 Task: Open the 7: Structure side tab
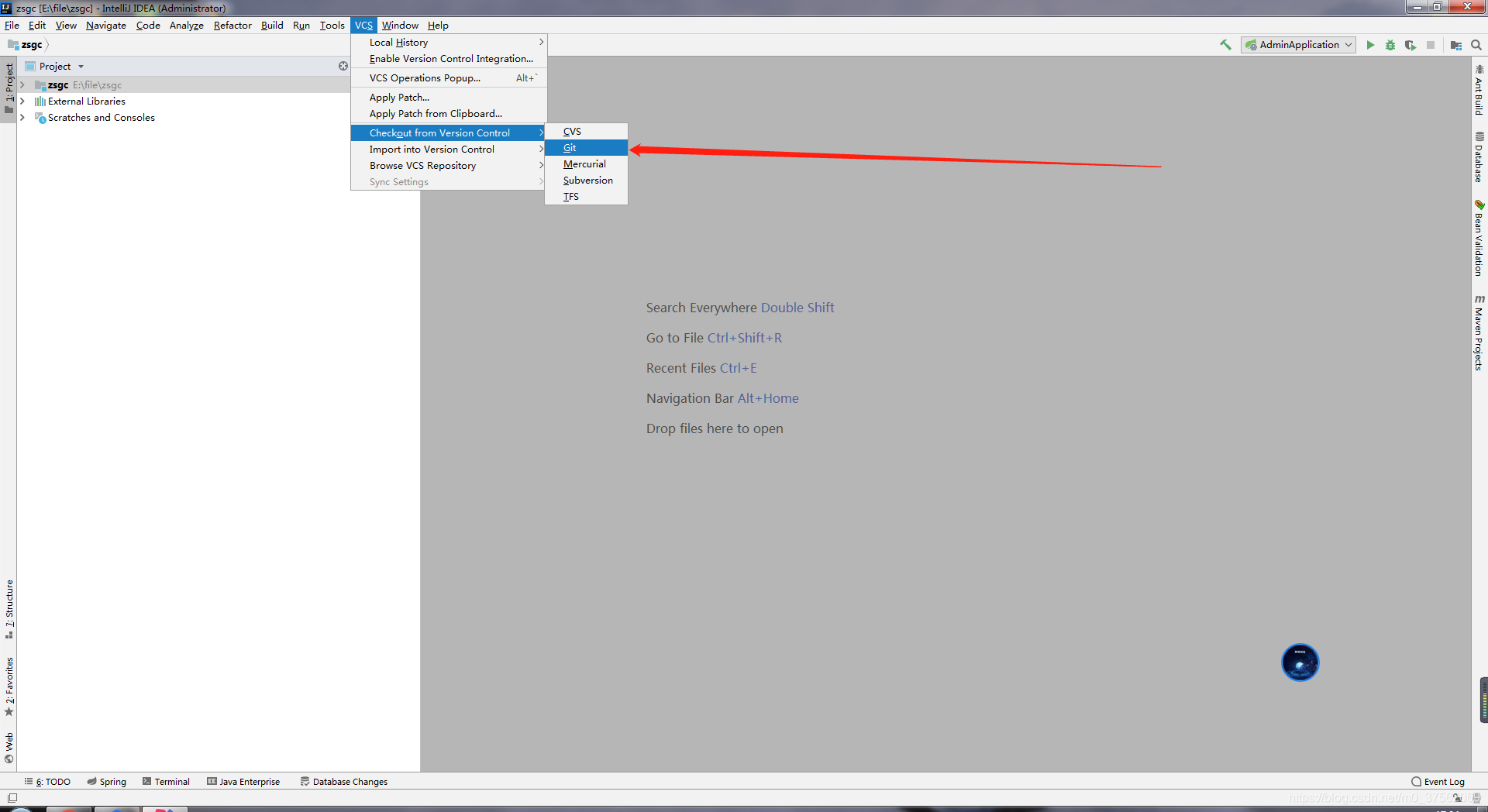click(9, 609)
